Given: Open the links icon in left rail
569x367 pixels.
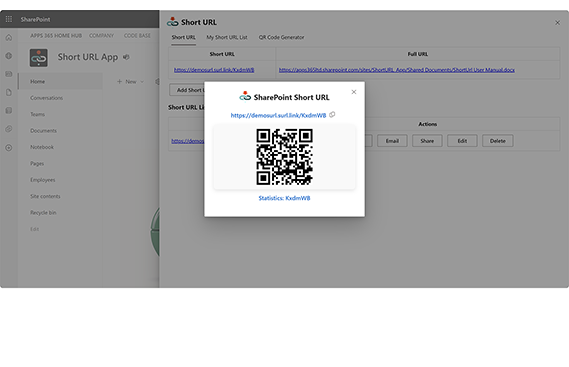Looking at the screenshot, I should pos(9,129).
